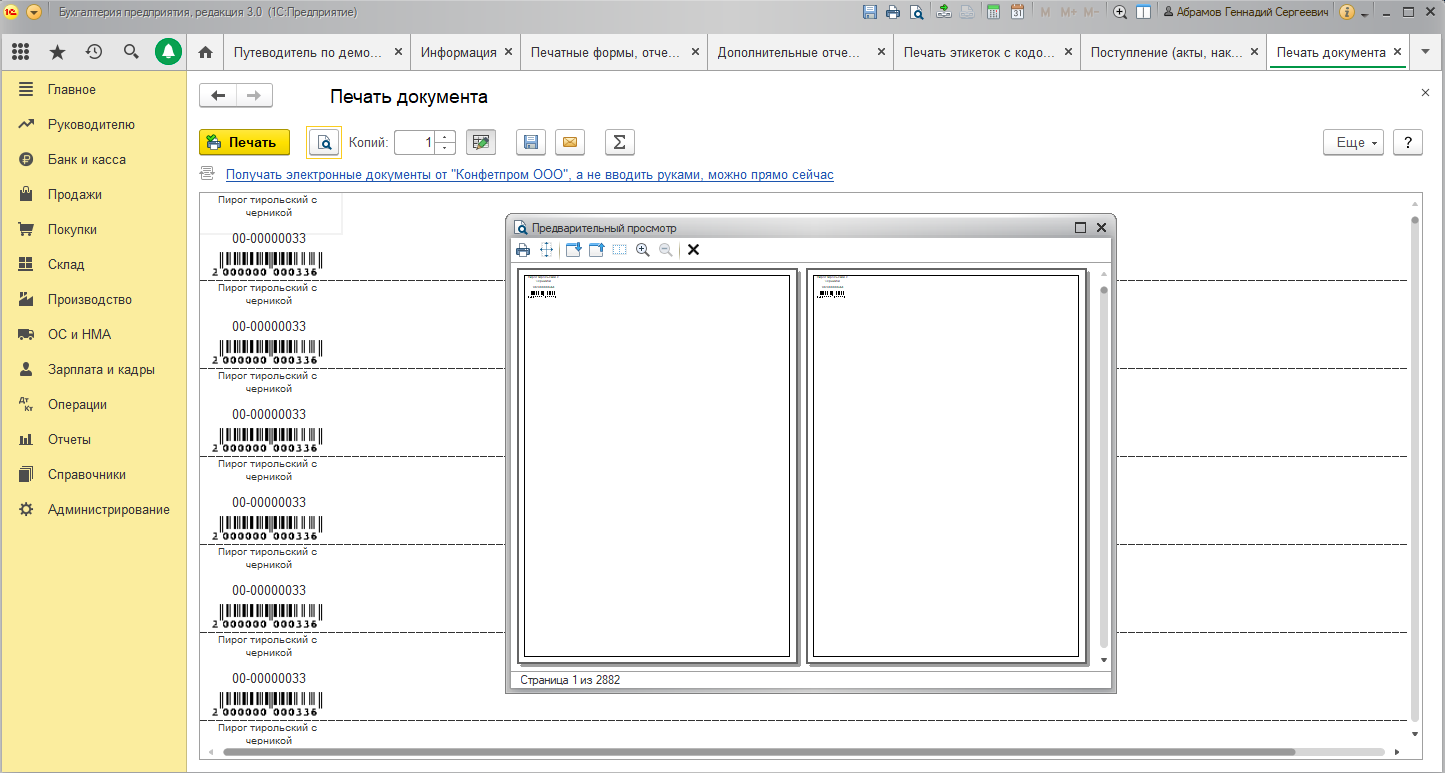Switch to Поступление (акты, нак… tab
This screenshot has width=1445, height=773.
(x=1167, y=52)
